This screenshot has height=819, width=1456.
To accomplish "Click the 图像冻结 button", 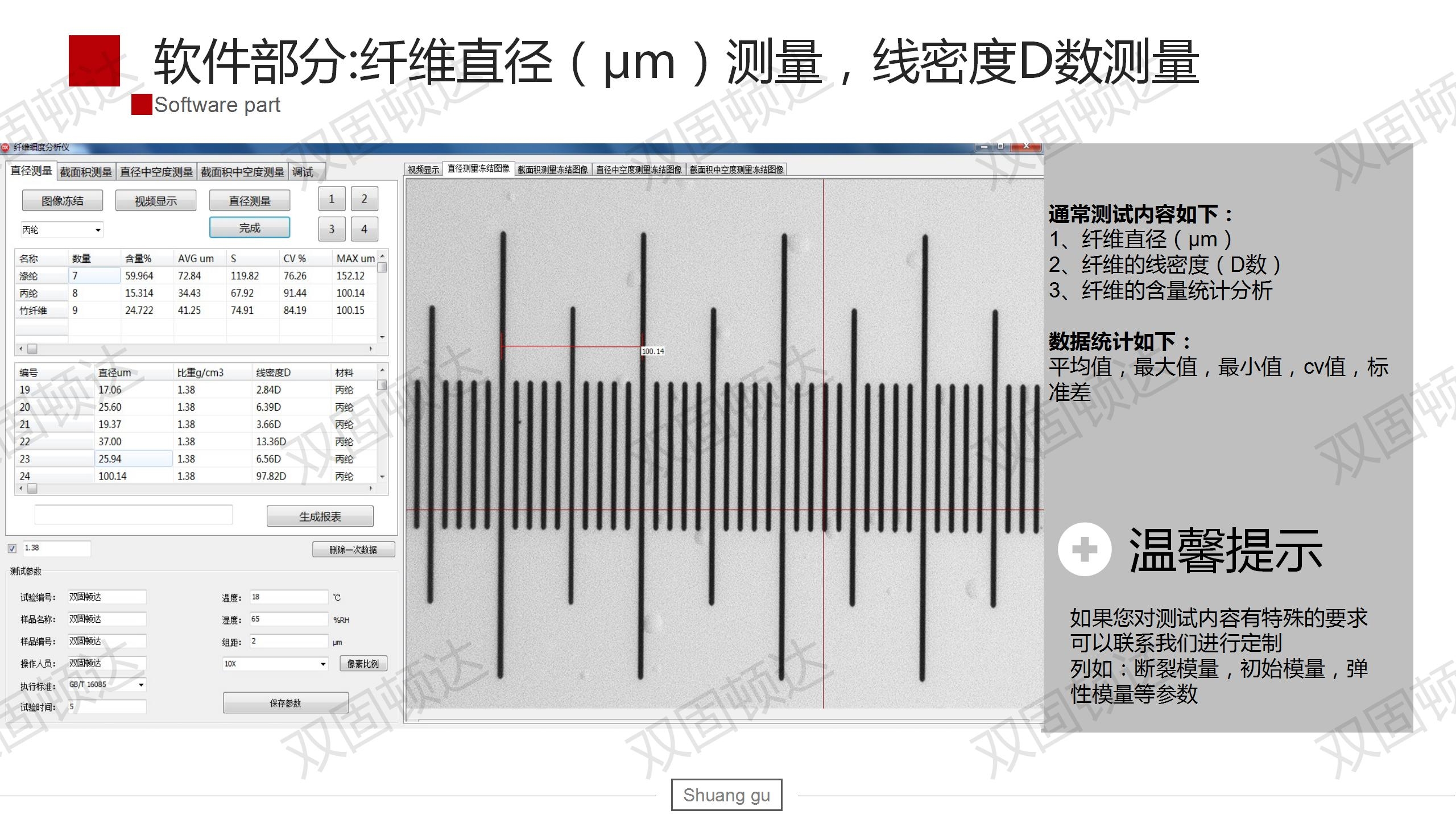I will click(x=63, y=201).
